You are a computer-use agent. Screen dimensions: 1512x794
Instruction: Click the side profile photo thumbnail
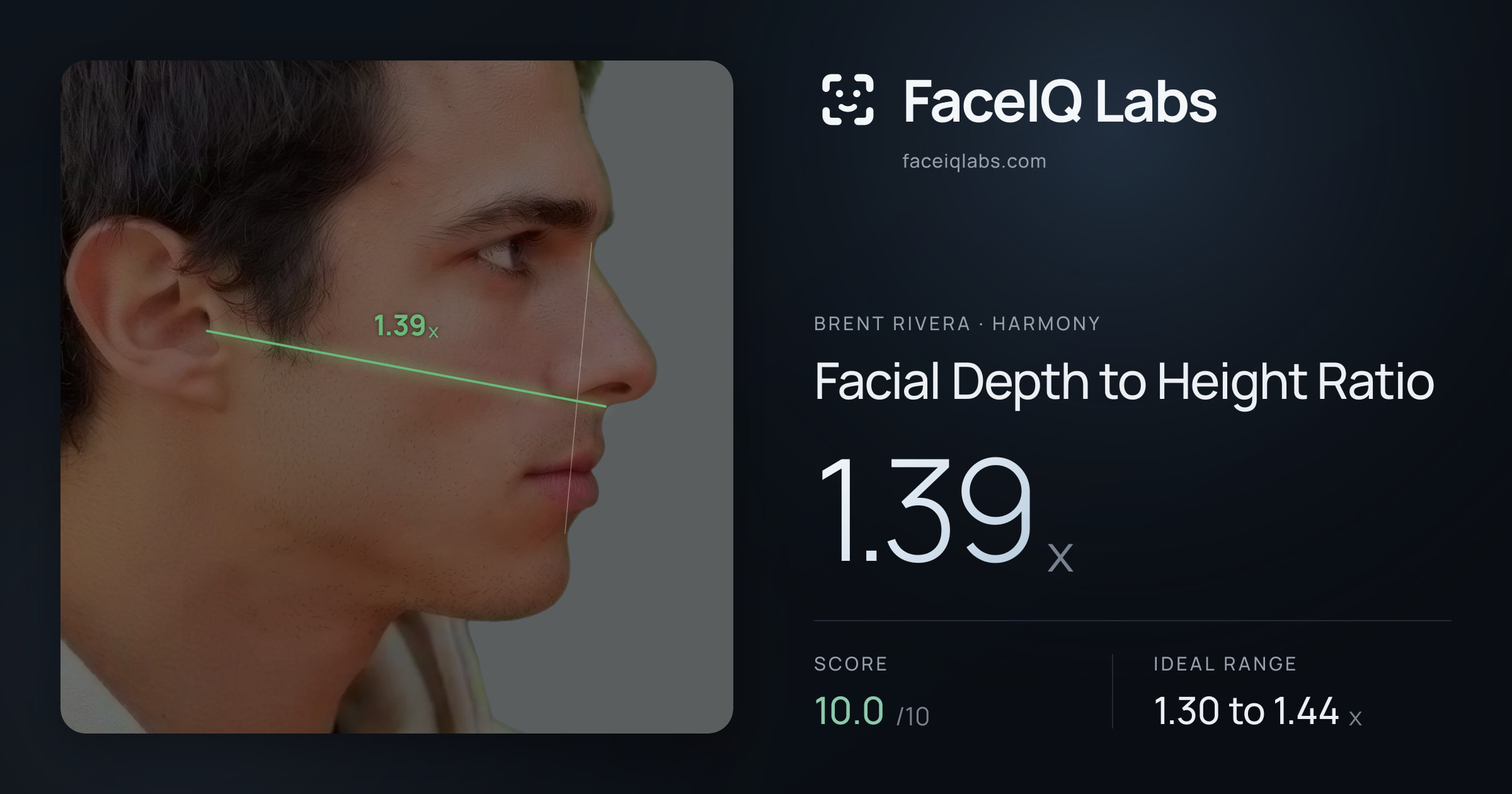(397, 397)
